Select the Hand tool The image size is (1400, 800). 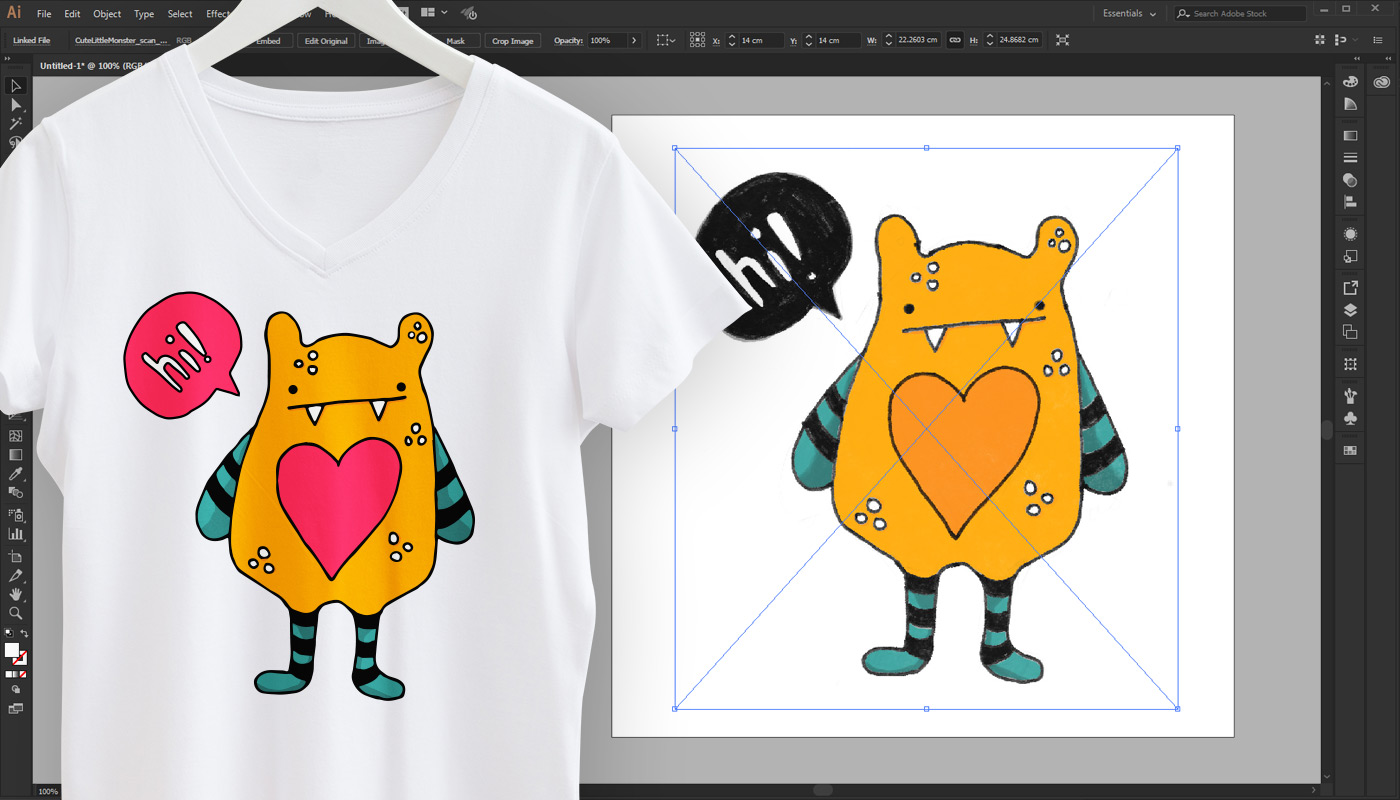click(16, 594)
